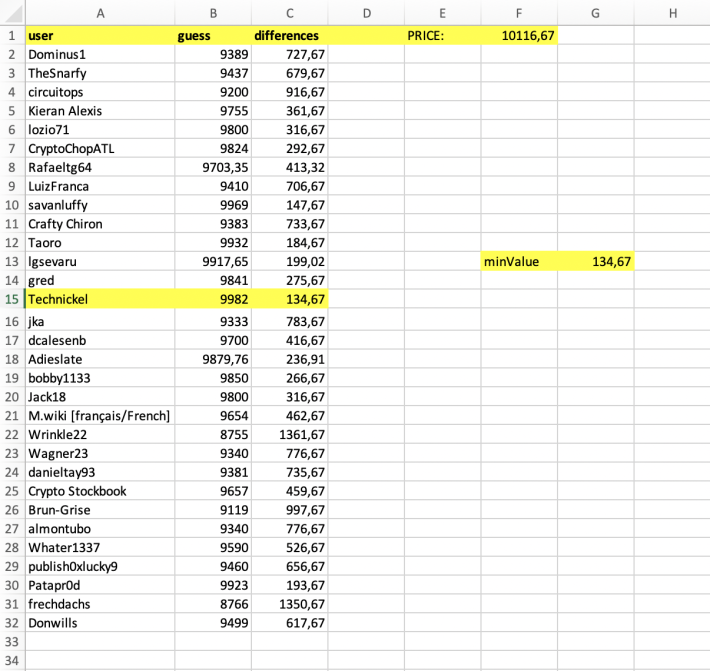Click the jka user cell
The height and width of the screenshot is (671, 710).
pyautogui.click(x=100, y=321)
